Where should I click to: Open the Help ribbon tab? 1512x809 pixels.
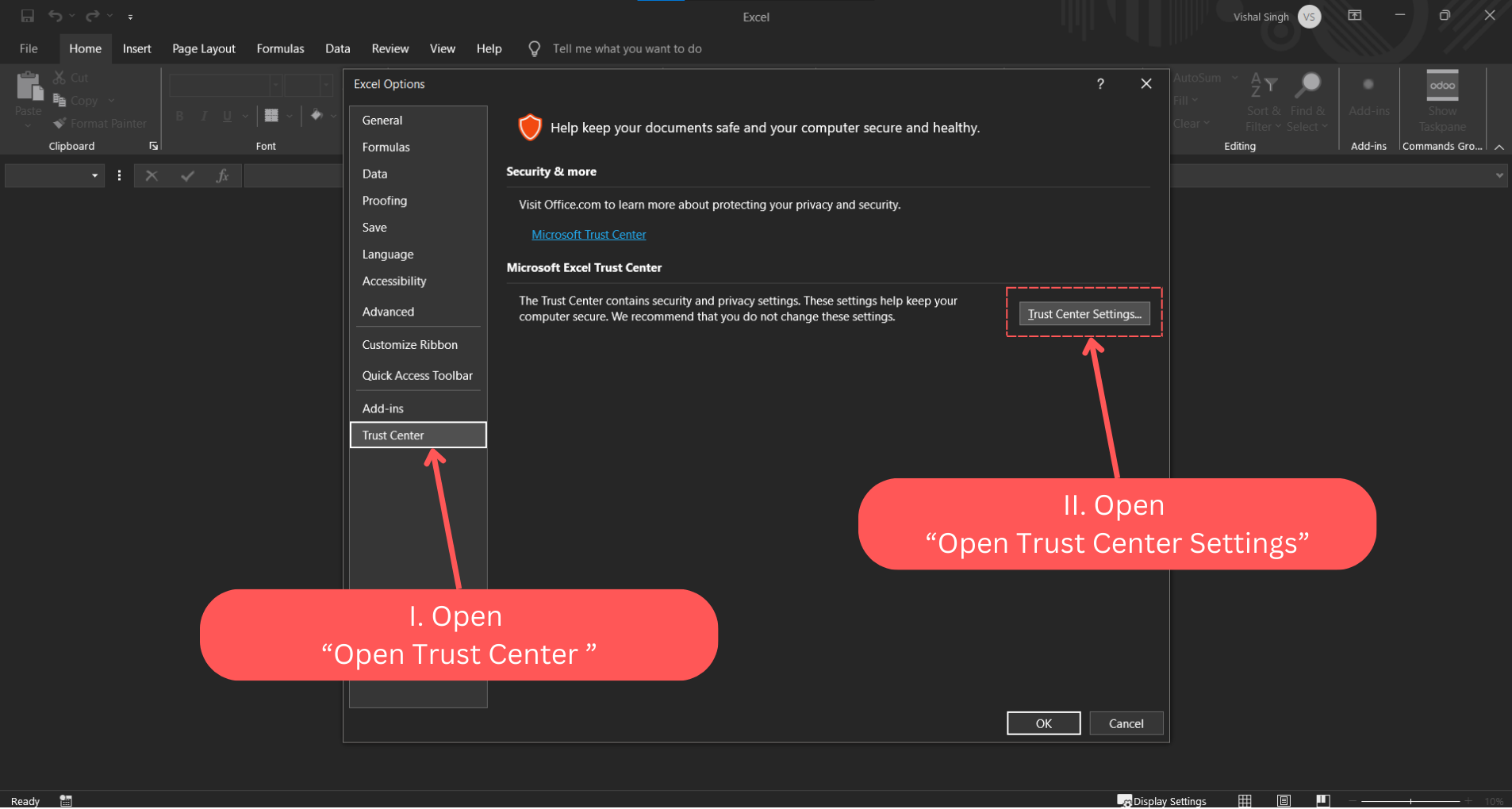tap(489, 48)
